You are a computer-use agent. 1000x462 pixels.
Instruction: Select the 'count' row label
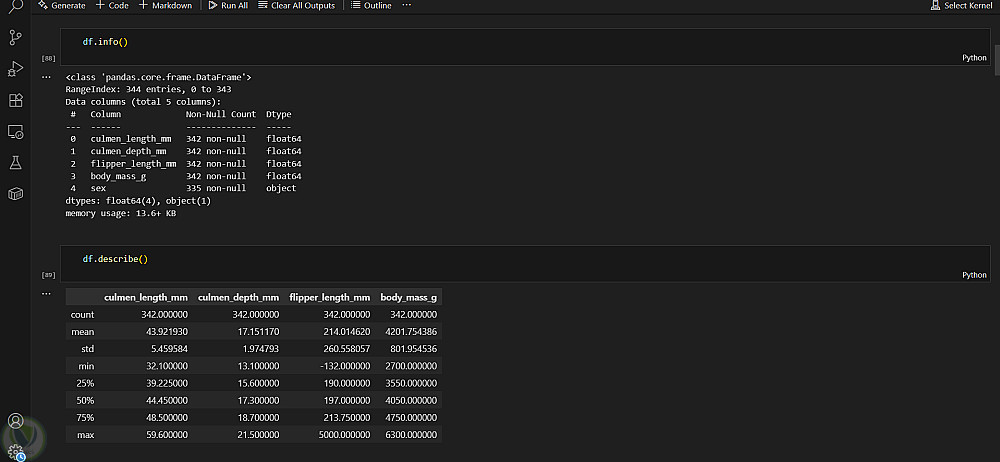(82, 315)
